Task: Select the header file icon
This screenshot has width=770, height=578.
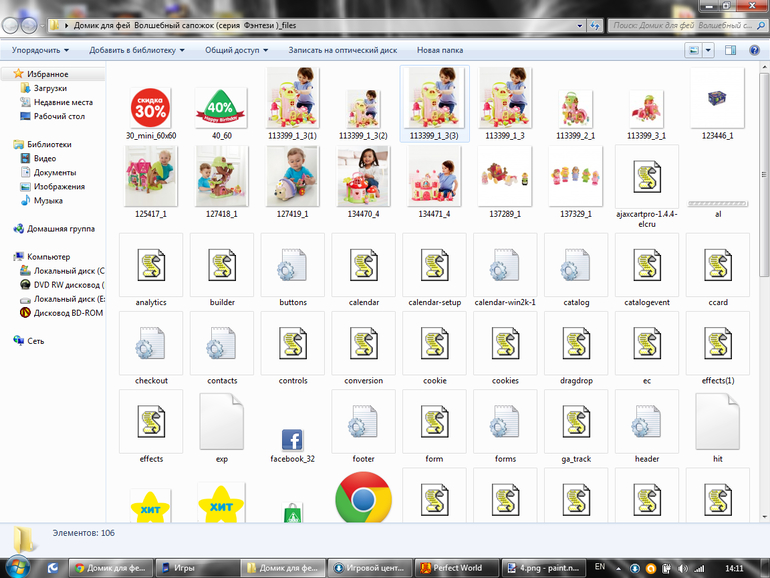Action: (647, 421)
